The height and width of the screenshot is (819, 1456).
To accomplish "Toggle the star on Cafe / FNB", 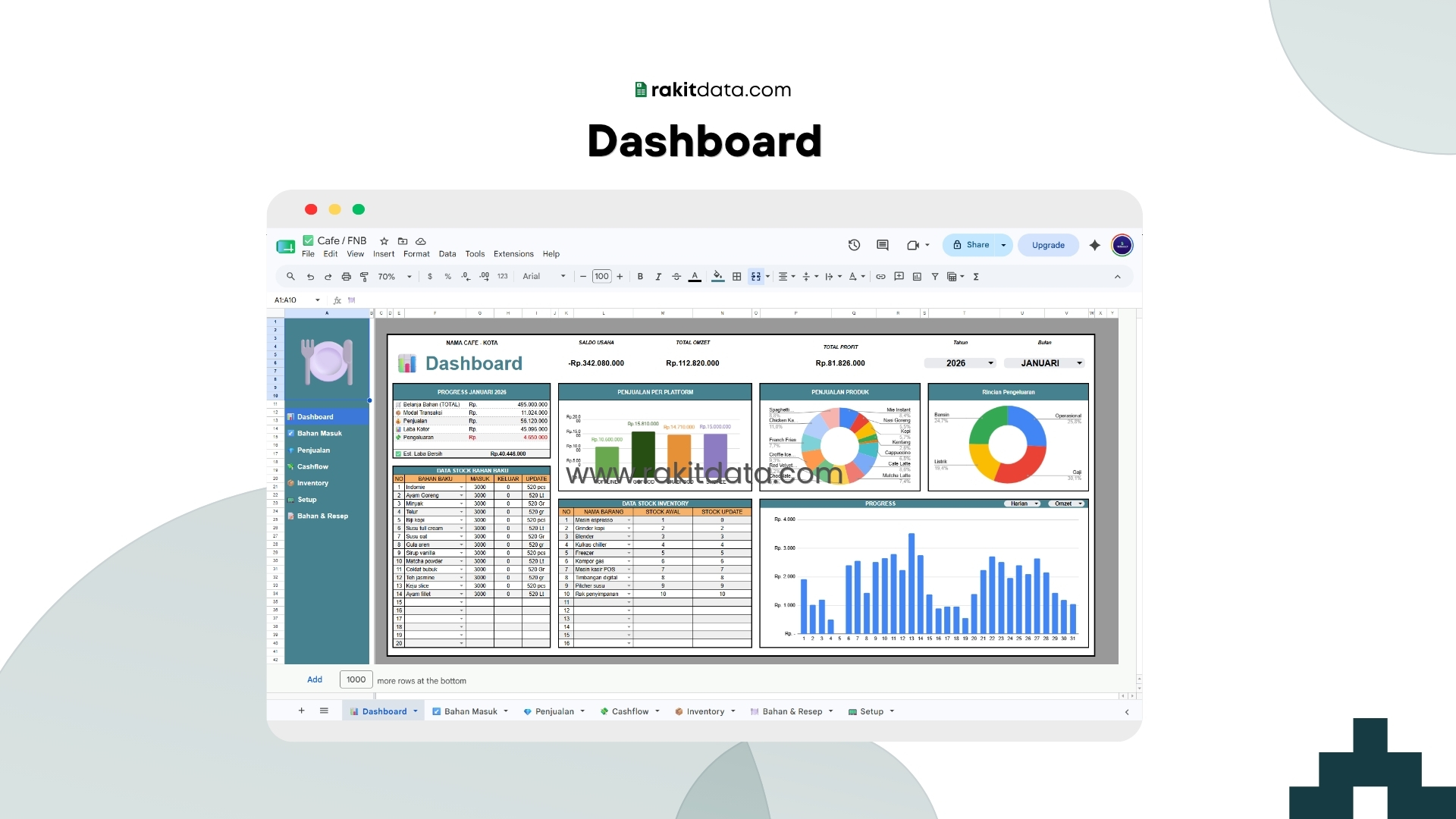I will pyautogui.click(x=384, y=241).
